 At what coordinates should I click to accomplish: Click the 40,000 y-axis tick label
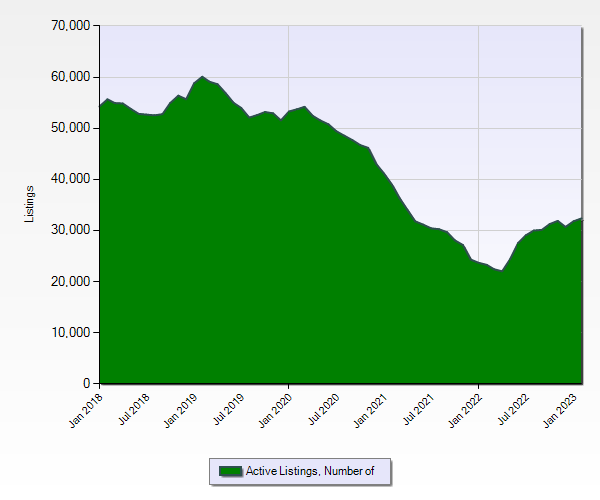tap(69, 179)
